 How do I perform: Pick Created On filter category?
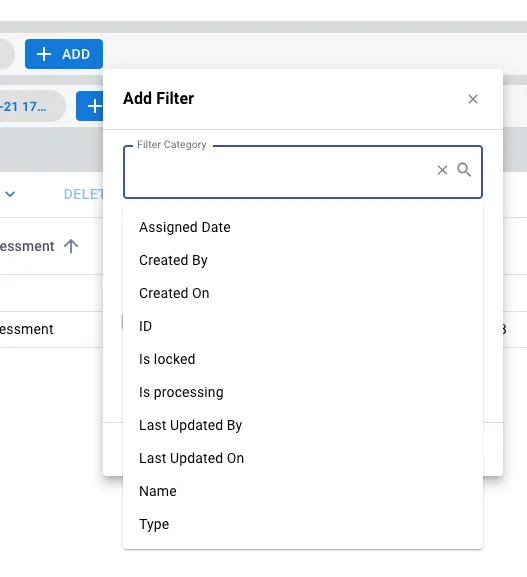pos(303,293)
